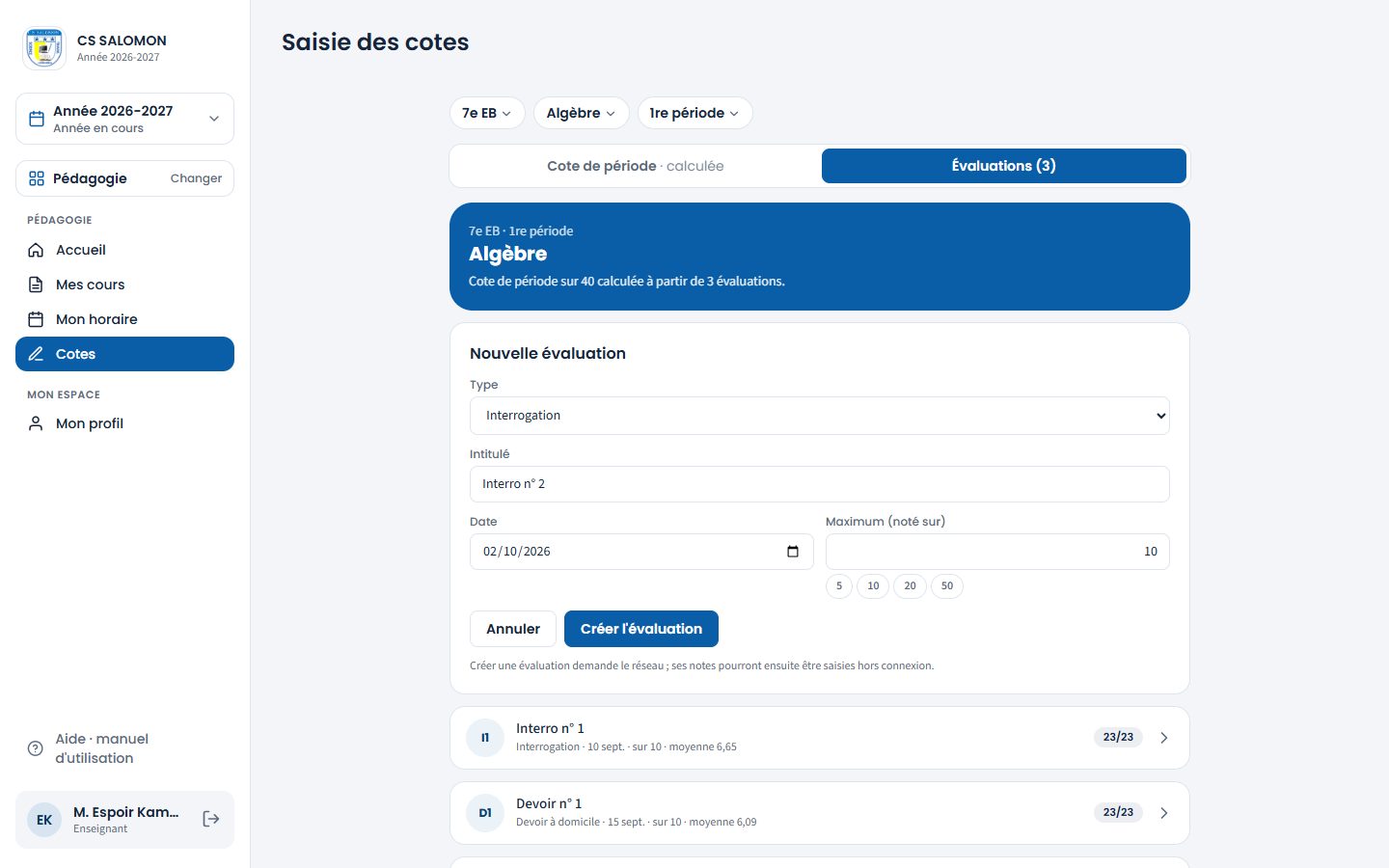Image resolution: width=1389 pixels, height=868 pixels.
Task: Open Devoir n° 1 using its chevron
Action: (x=1164, y=813)
